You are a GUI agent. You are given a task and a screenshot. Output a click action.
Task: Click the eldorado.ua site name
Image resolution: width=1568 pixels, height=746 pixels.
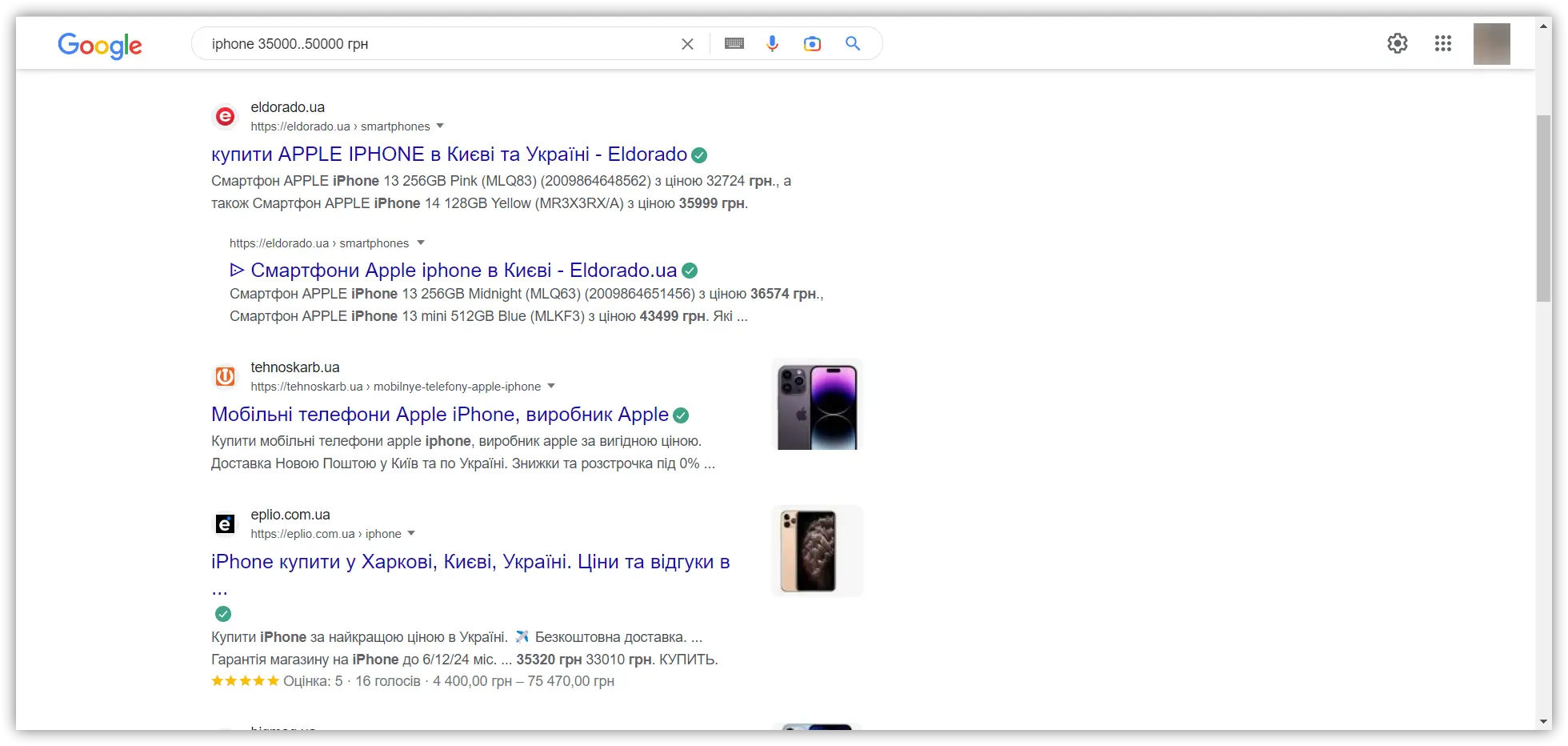[288, 107]
